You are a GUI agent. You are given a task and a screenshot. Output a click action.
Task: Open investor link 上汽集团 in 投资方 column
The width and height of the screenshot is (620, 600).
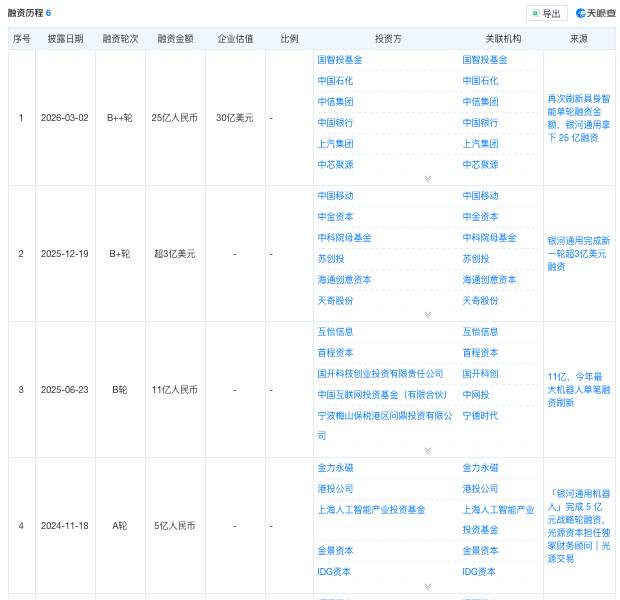pos(335,144)
